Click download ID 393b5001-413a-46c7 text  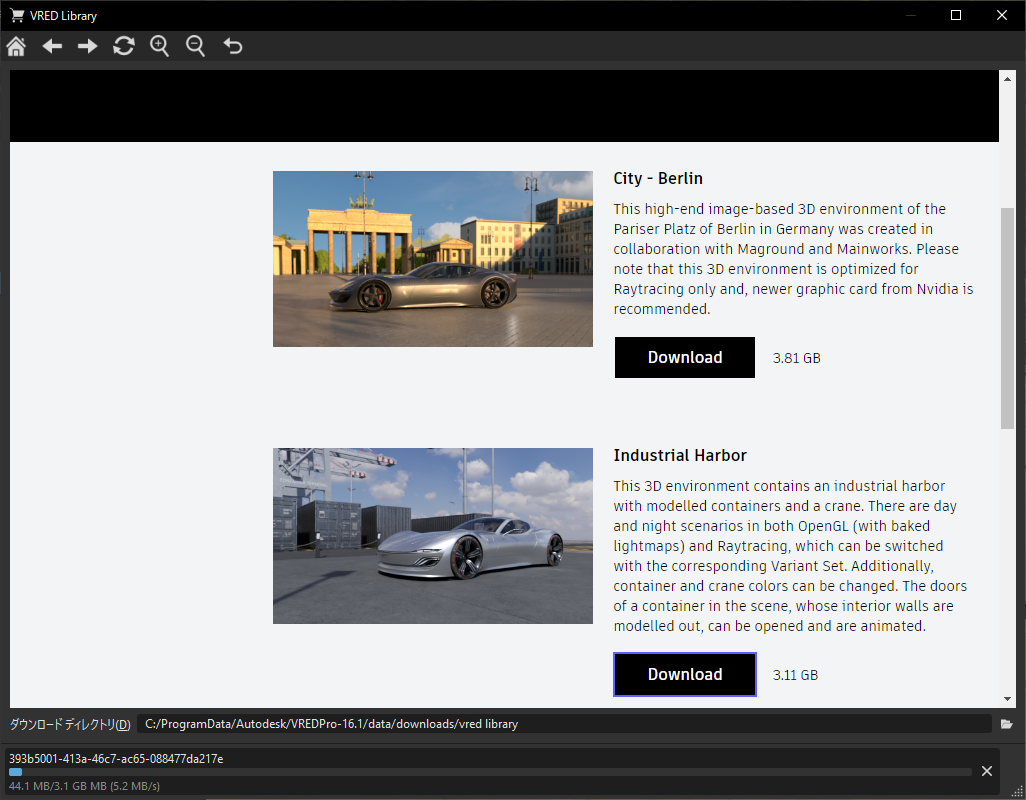pos(116,759)
